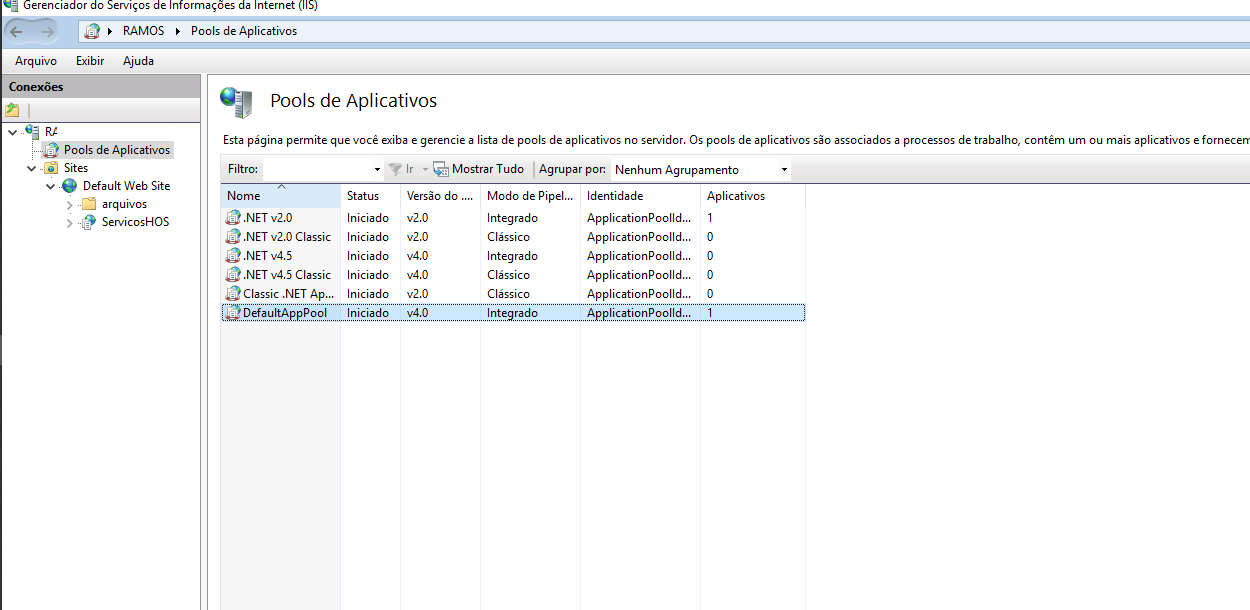Click the Mostrar Tudo button
Screen dimensions: 1250x610
(478, 170)
